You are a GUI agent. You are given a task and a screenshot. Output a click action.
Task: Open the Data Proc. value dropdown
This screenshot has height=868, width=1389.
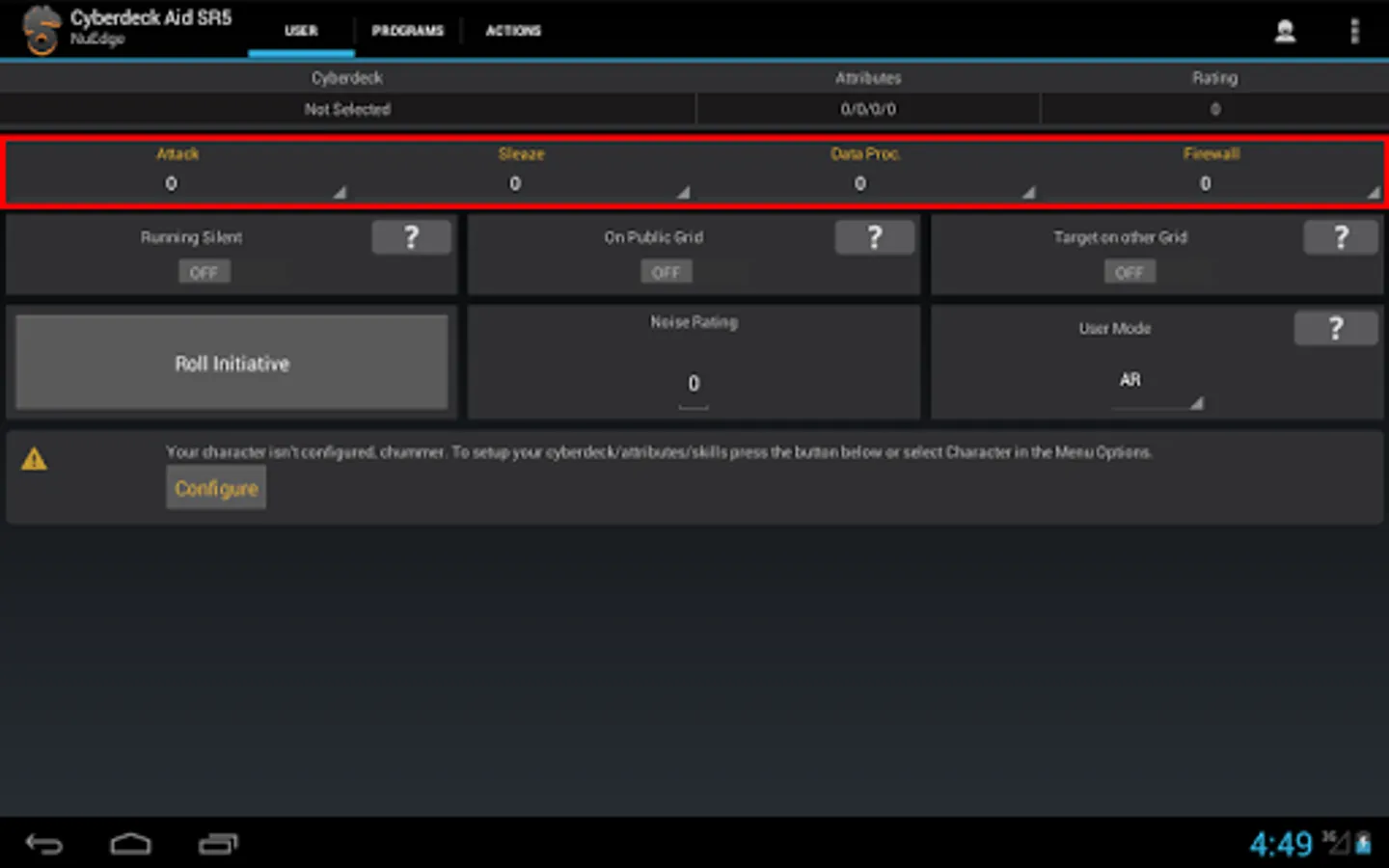pyautogui.click(x=865, y=184)
